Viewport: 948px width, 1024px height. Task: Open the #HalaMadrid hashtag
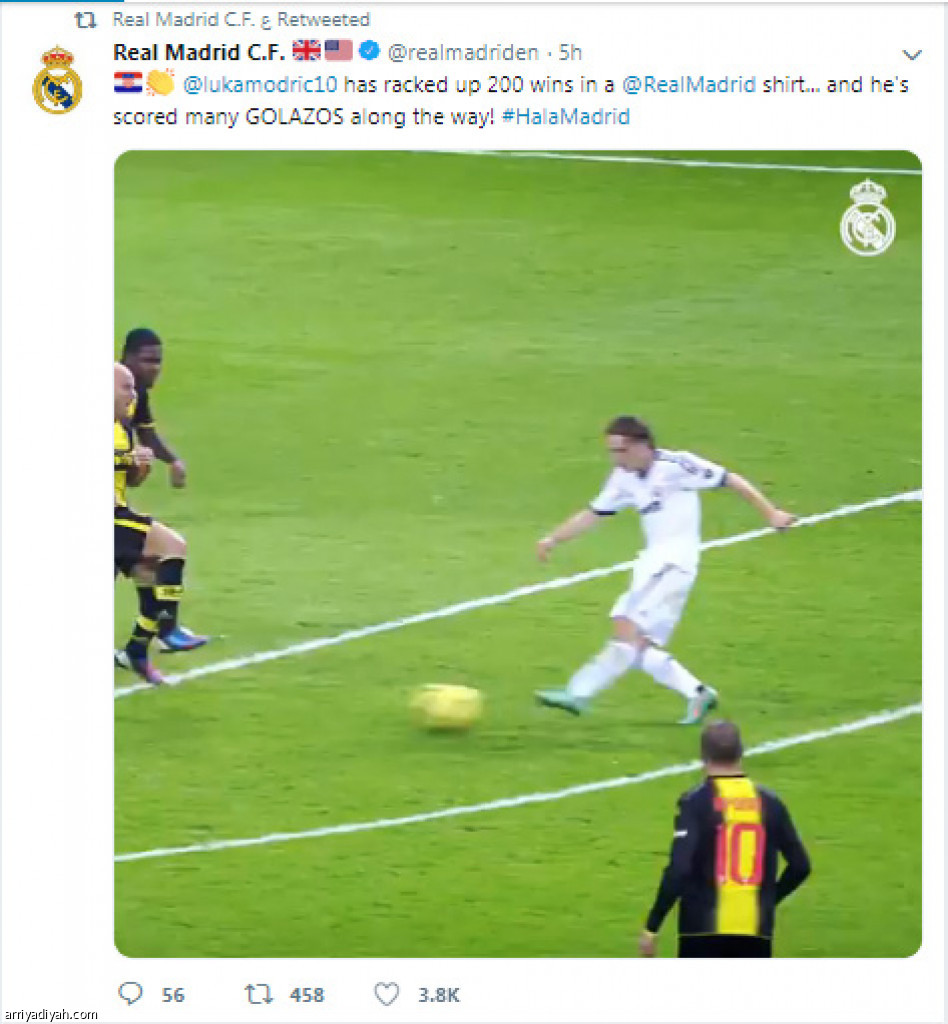566,117
